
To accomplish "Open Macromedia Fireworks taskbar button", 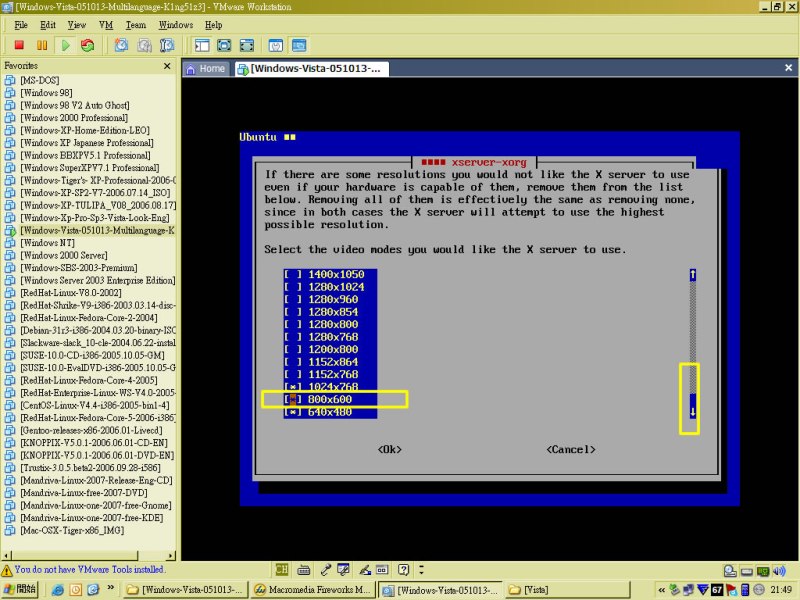I will 313,590.
